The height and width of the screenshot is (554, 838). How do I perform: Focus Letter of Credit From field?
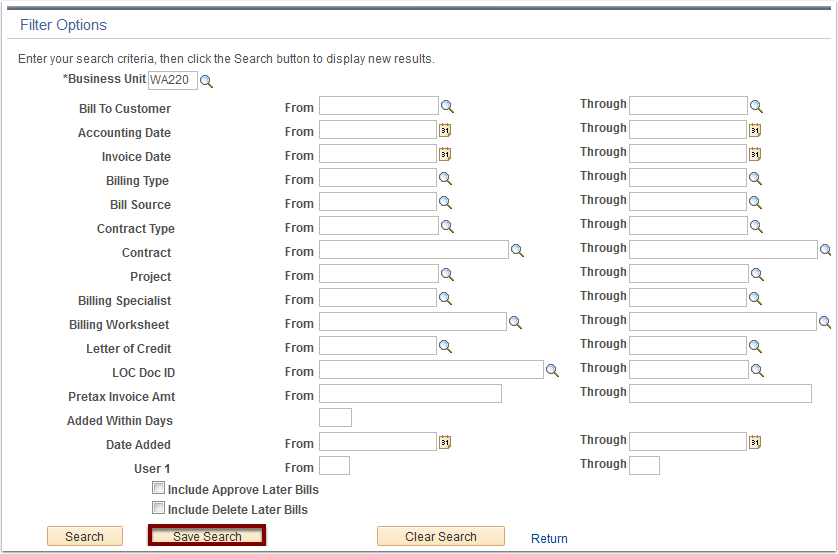pyautogui.click(x=378, y=346)
